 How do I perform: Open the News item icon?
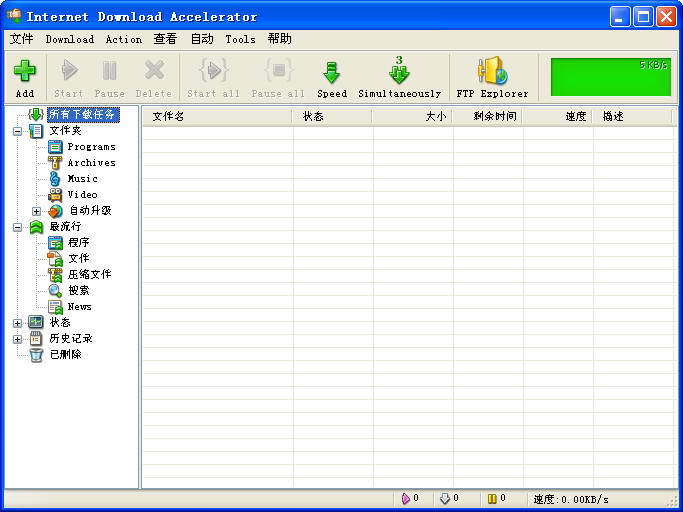55,307
